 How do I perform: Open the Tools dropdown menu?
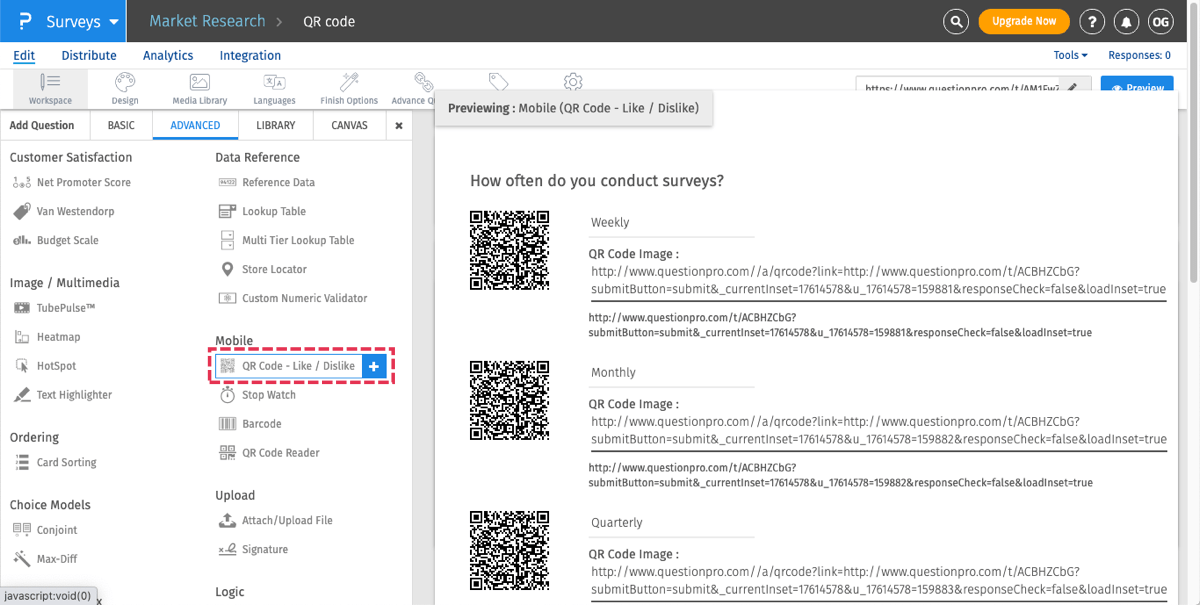(1070, 56)
